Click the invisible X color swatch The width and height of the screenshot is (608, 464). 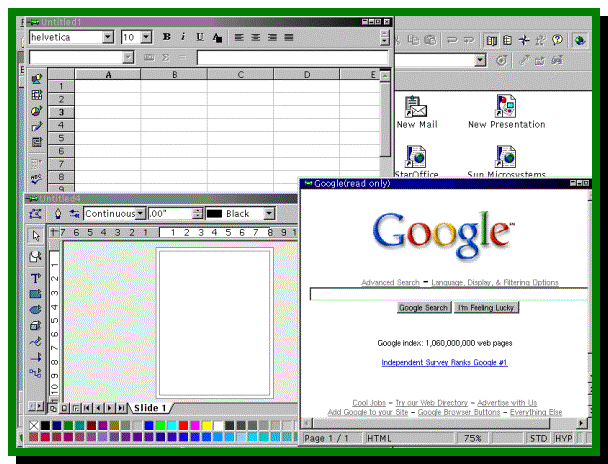coord(34,426)
